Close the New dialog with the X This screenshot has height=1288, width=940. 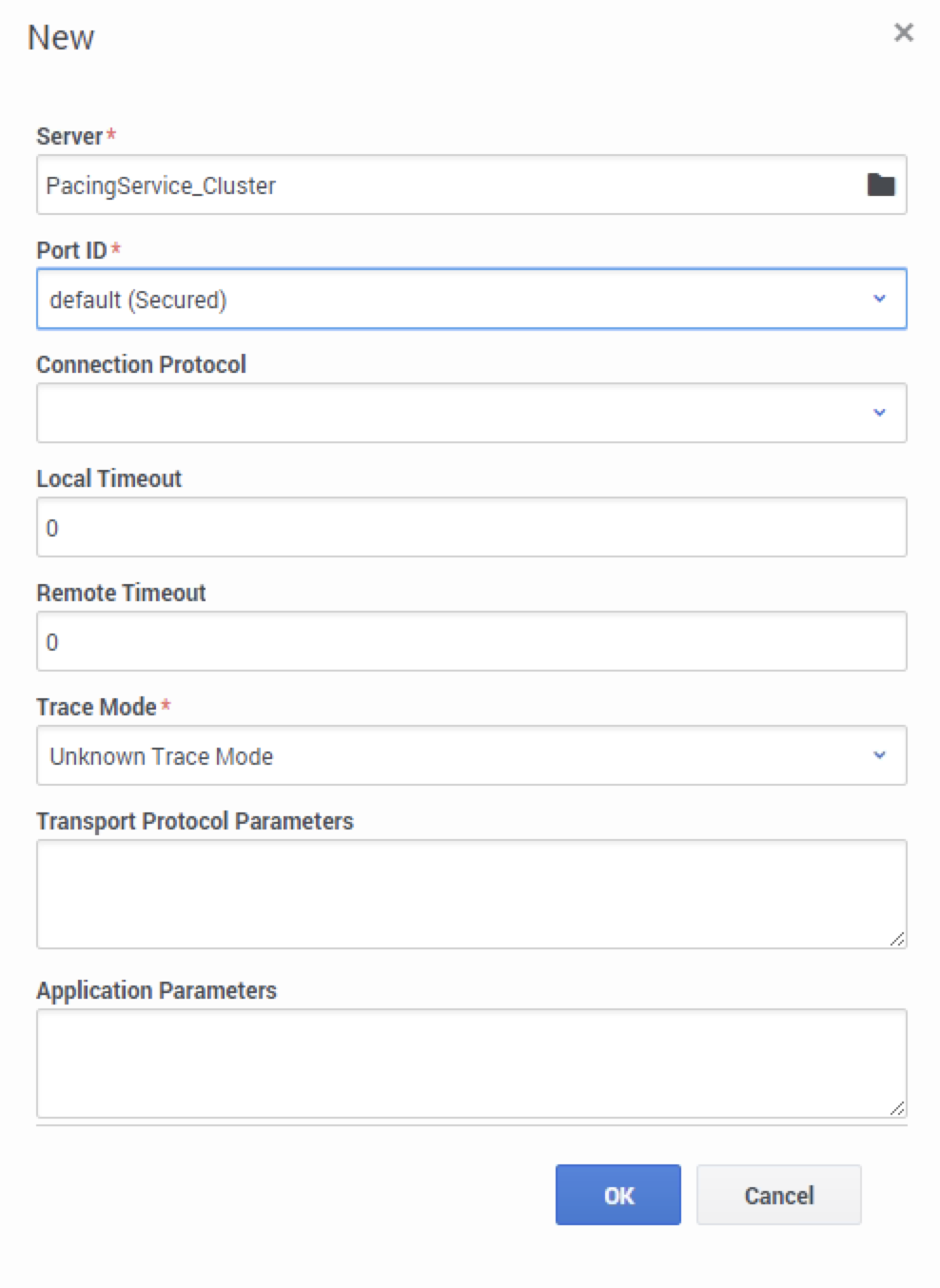tap(903, 33)
